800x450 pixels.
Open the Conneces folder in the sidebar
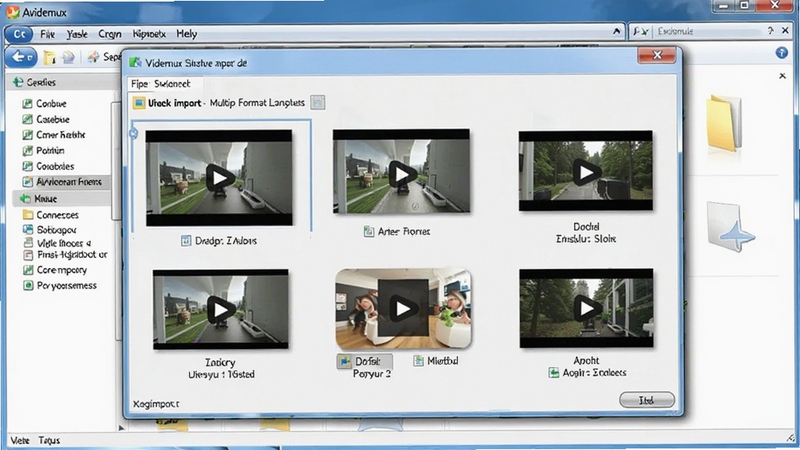point(57,215)
